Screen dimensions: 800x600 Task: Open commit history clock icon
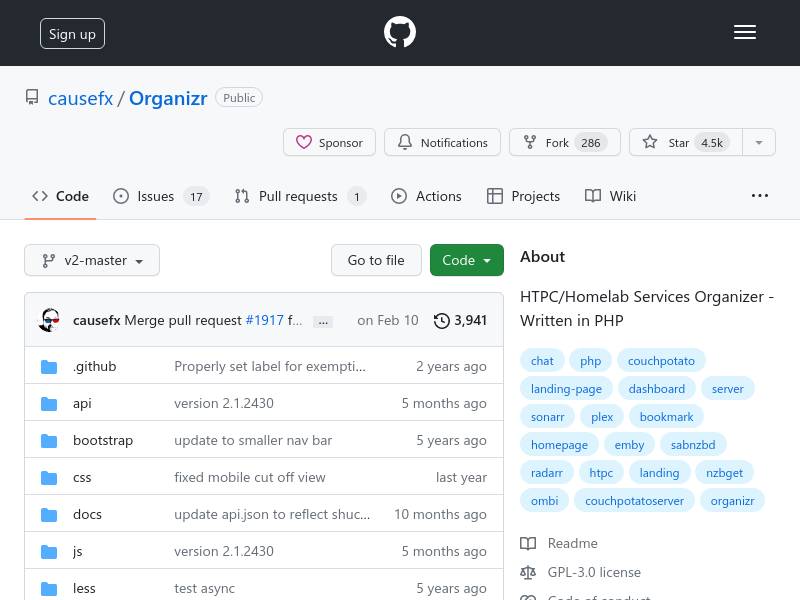point(441,320)
